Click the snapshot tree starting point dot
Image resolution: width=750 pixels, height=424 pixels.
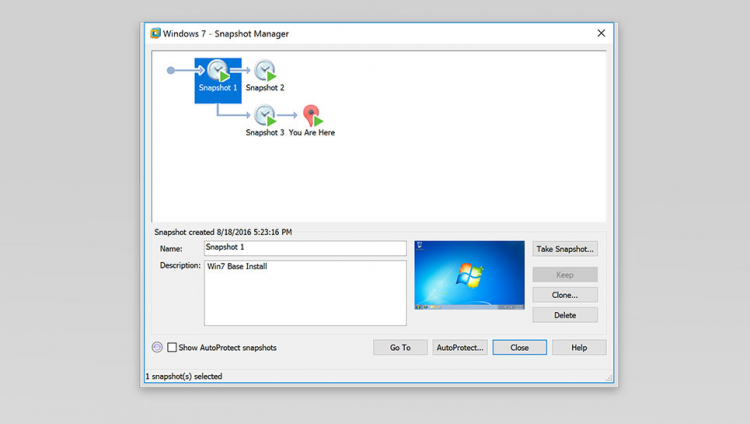pyautogui.click(x=171, y=70)
